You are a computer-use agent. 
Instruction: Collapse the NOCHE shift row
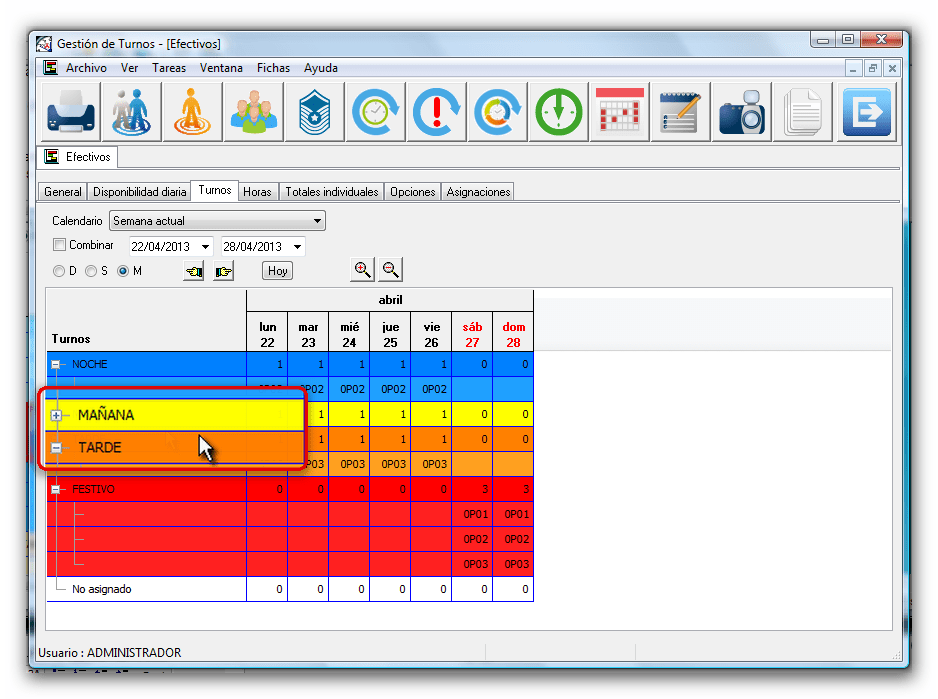56,364
